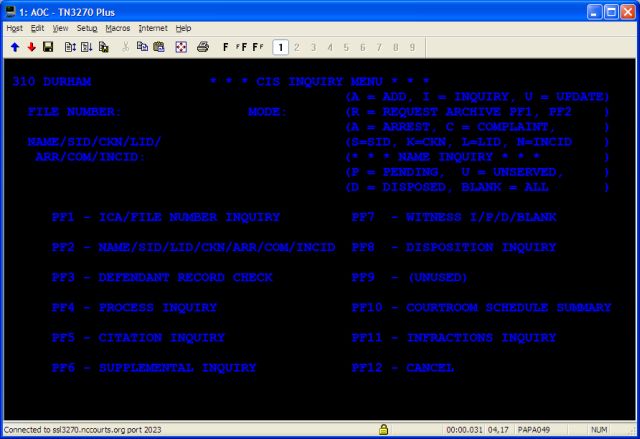Open the Setup menu

tap(87, 28)
